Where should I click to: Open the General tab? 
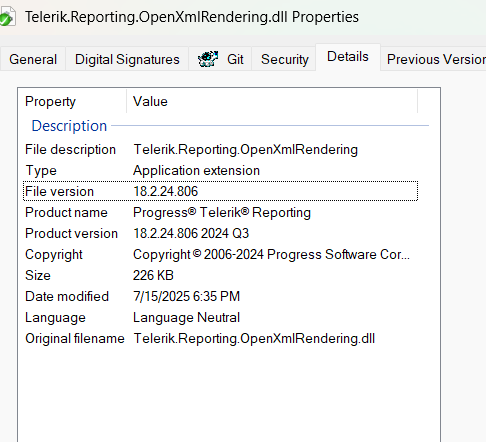(33, 59)
